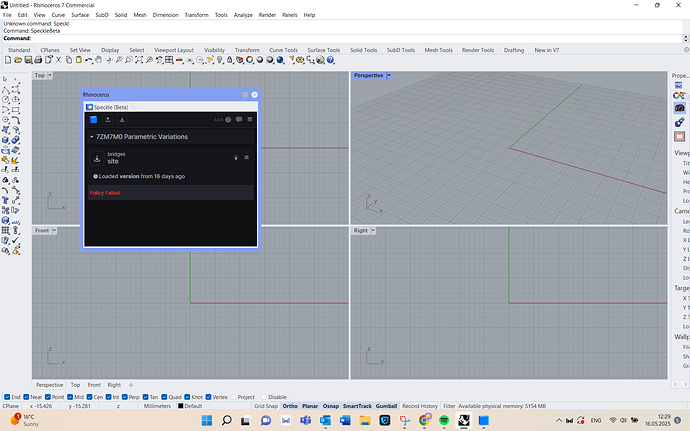Click the blue Render sphere icon

pos(280,60)
